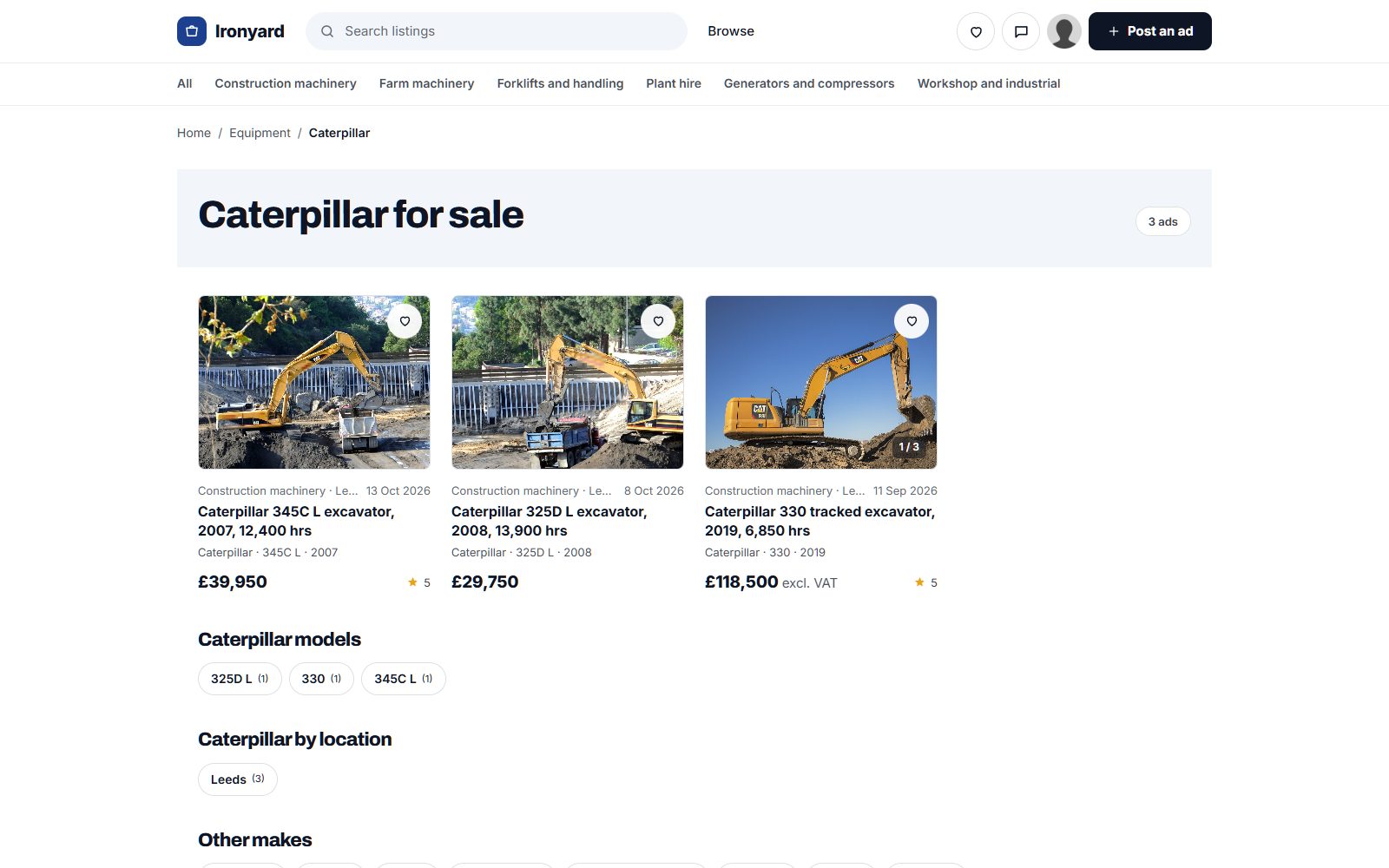The height and width of the screenshot is (868, 1389).
Task: Click the search magnifier icon
Action: 327,31
